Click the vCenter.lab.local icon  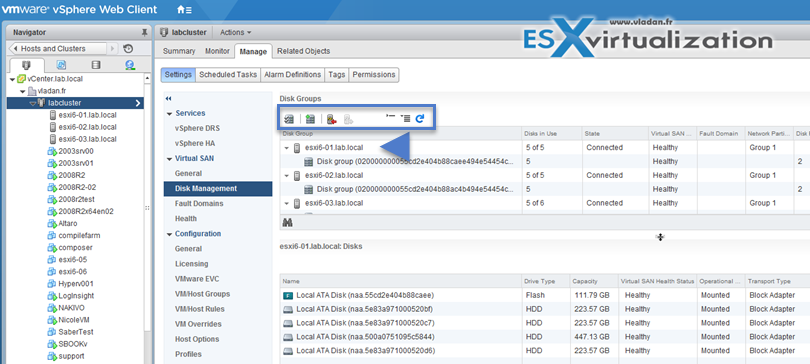tap(21, 79)
